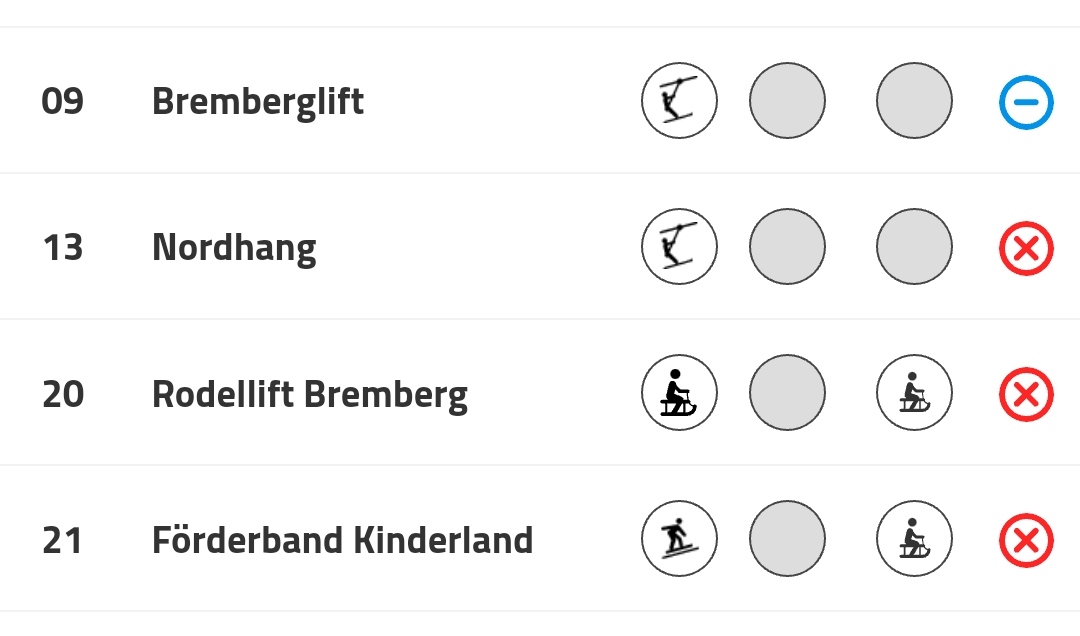1080x636 pixels.
Task: Select the Nordhang lift name
Action: 234,248
